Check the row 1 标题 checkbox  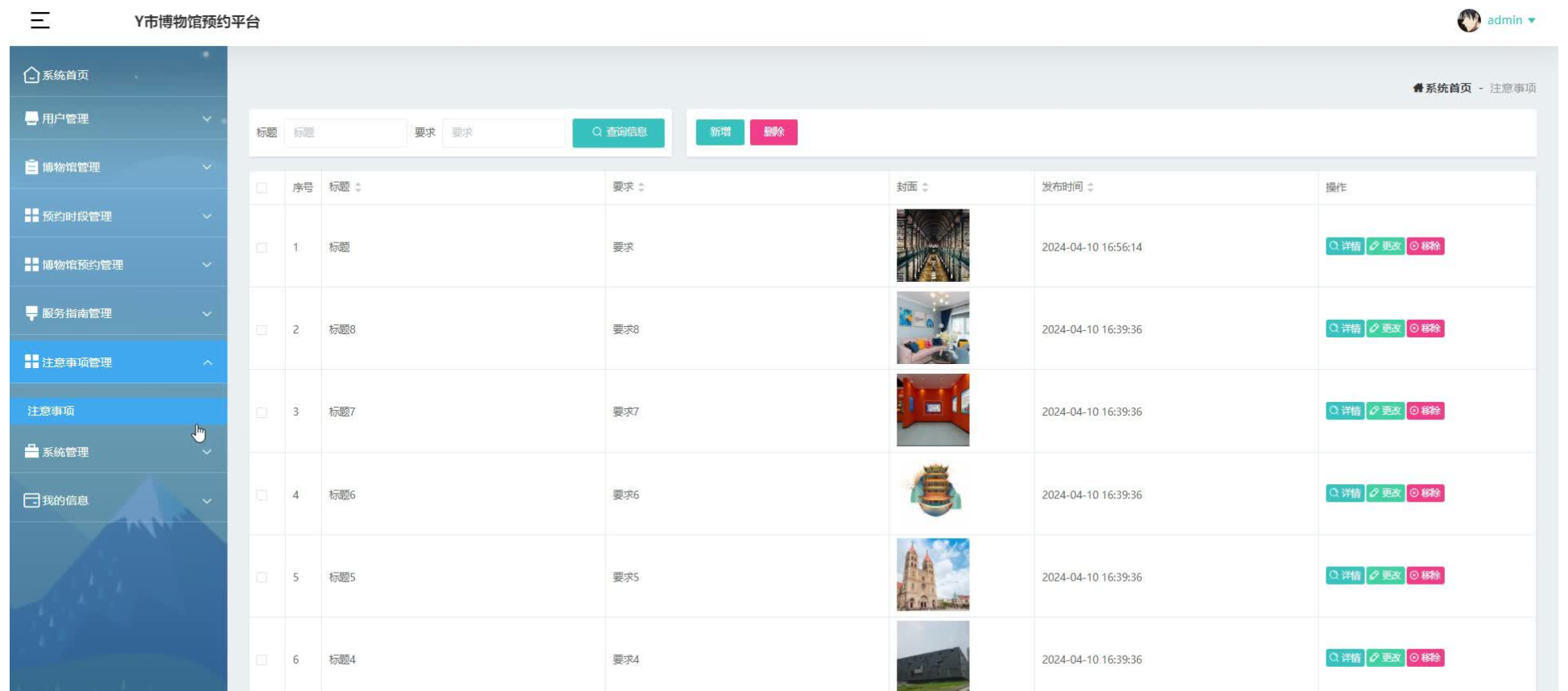point(262,248)
